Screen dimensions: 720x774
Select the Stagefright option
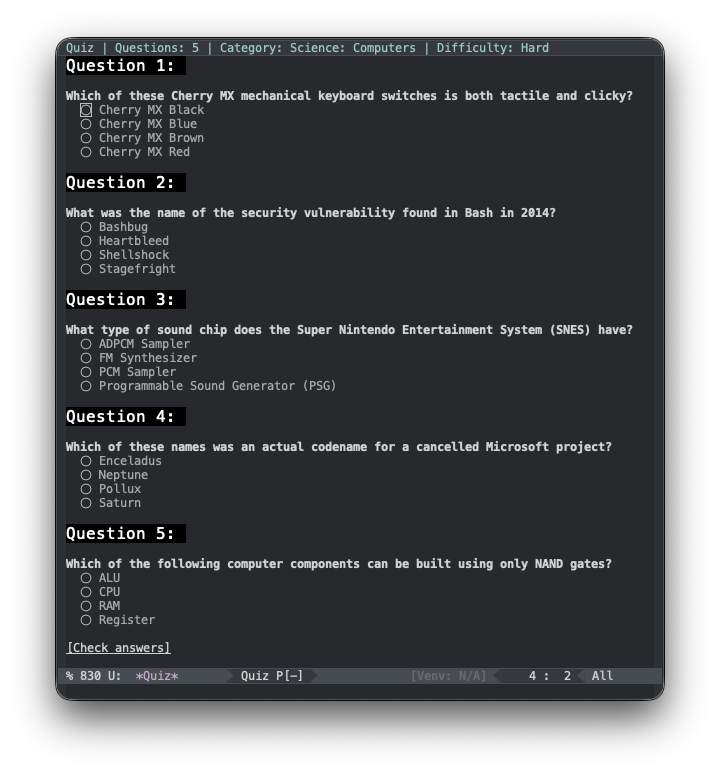click(86, 269)
